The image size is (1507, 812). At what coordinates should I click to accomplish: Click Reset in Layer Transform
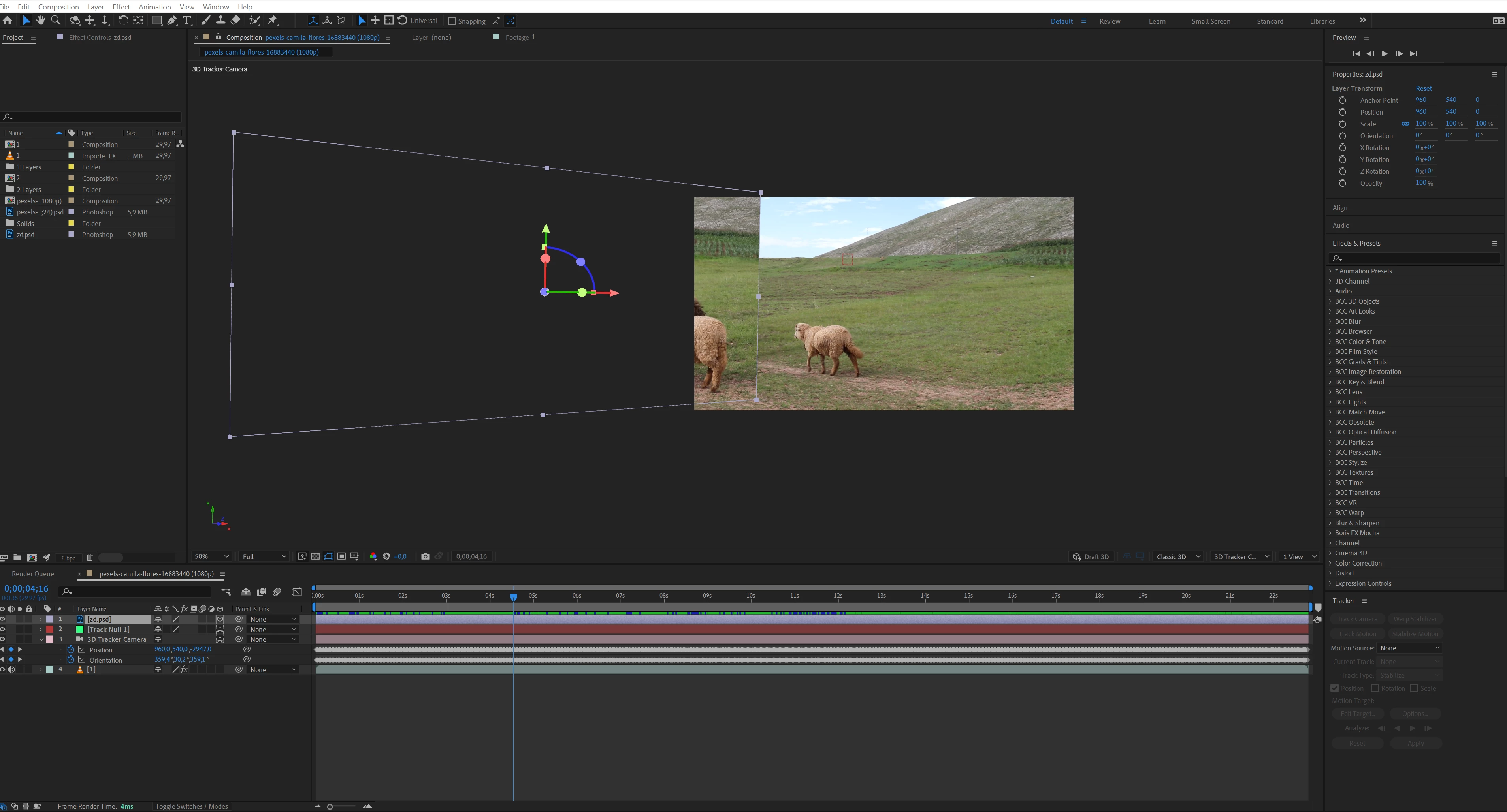click(x=1423, y=88)
